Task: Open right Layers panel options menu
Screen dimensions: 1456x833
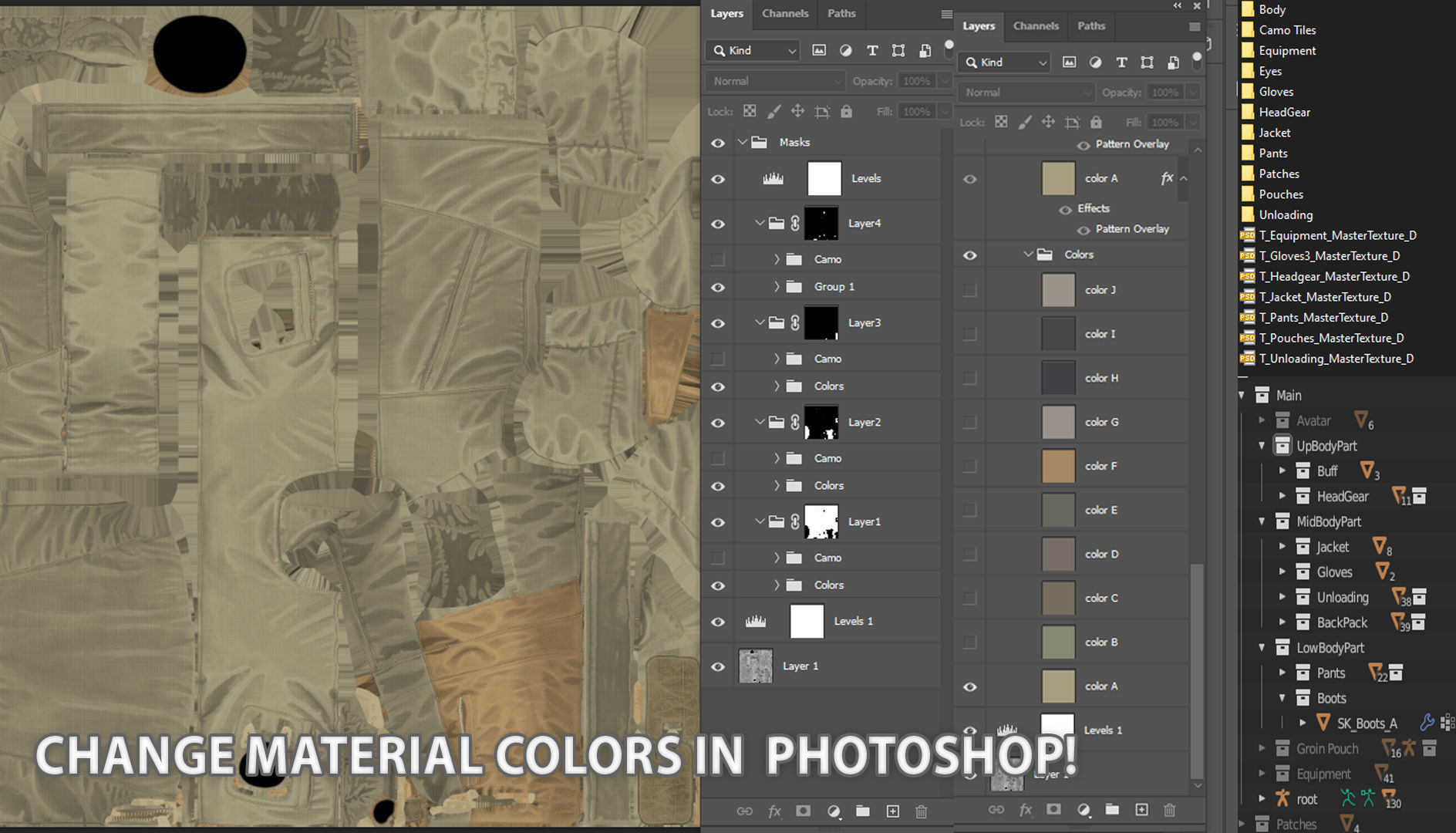Action: point(1195,26)
